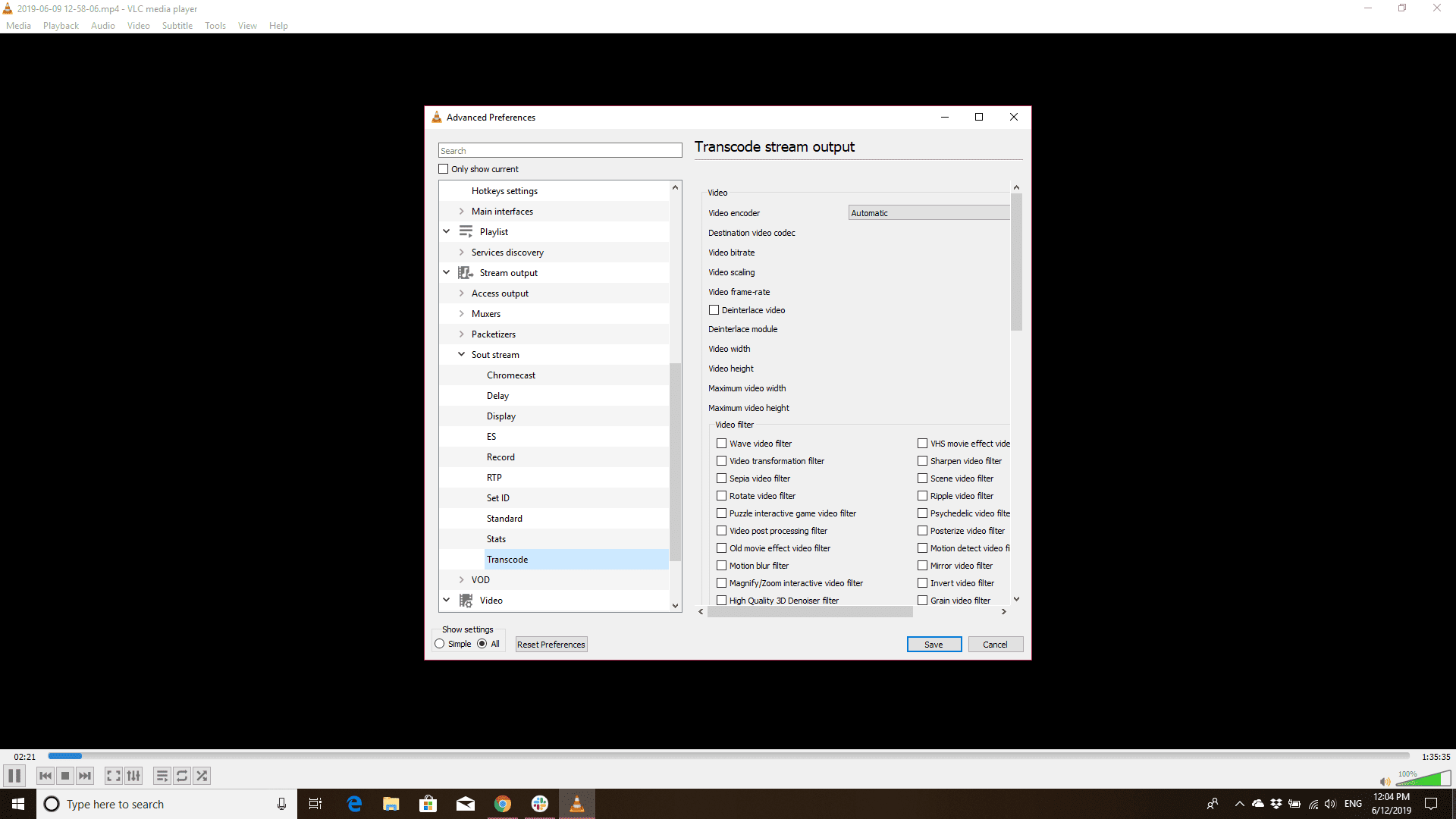Toggle fullscreen video mode

pos(114,776)
